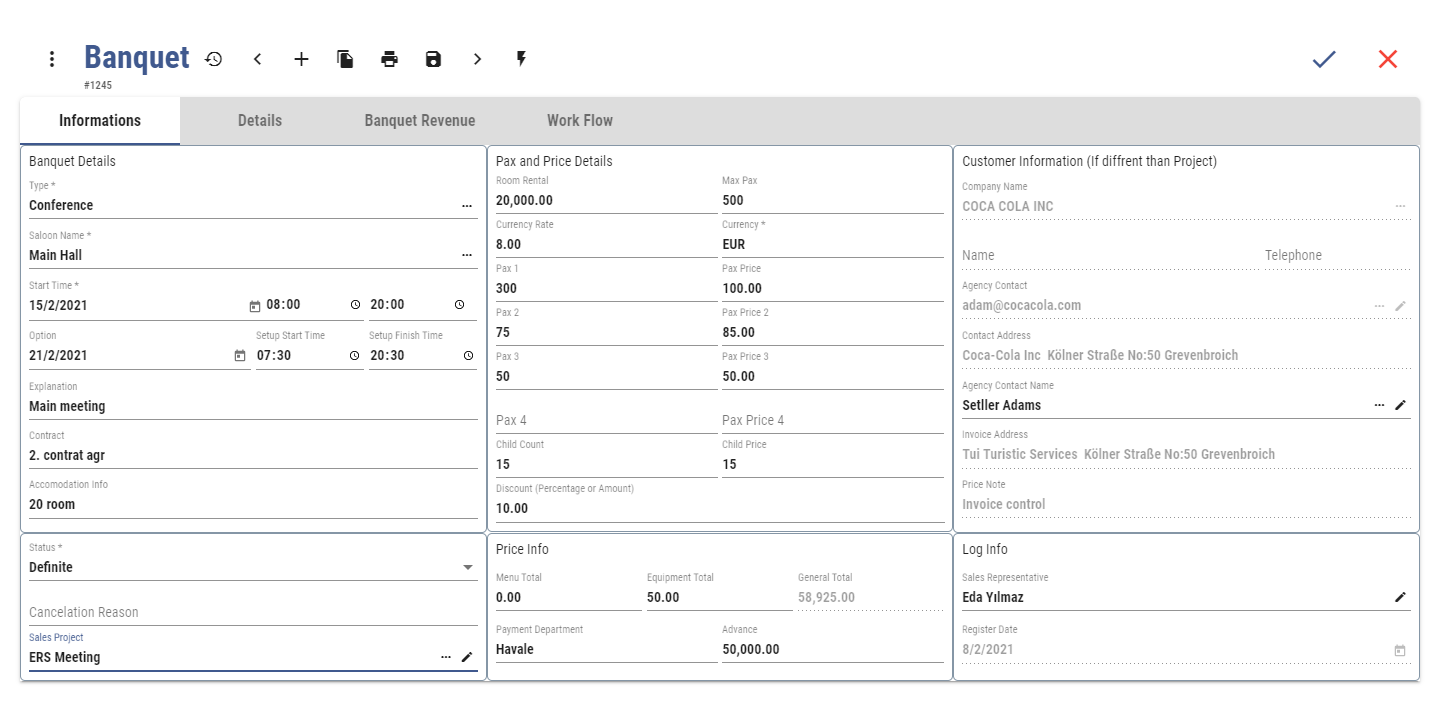Add new banquet with plus icon
The image size is (1440, 712).
(301, 59)
